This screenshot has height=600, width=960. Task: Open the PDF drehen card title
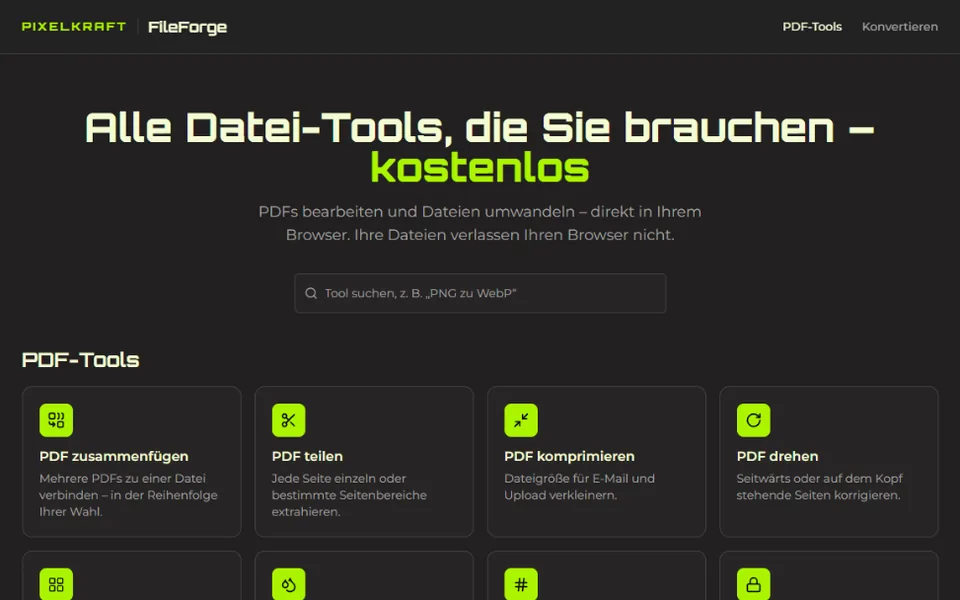pos(778,456)
